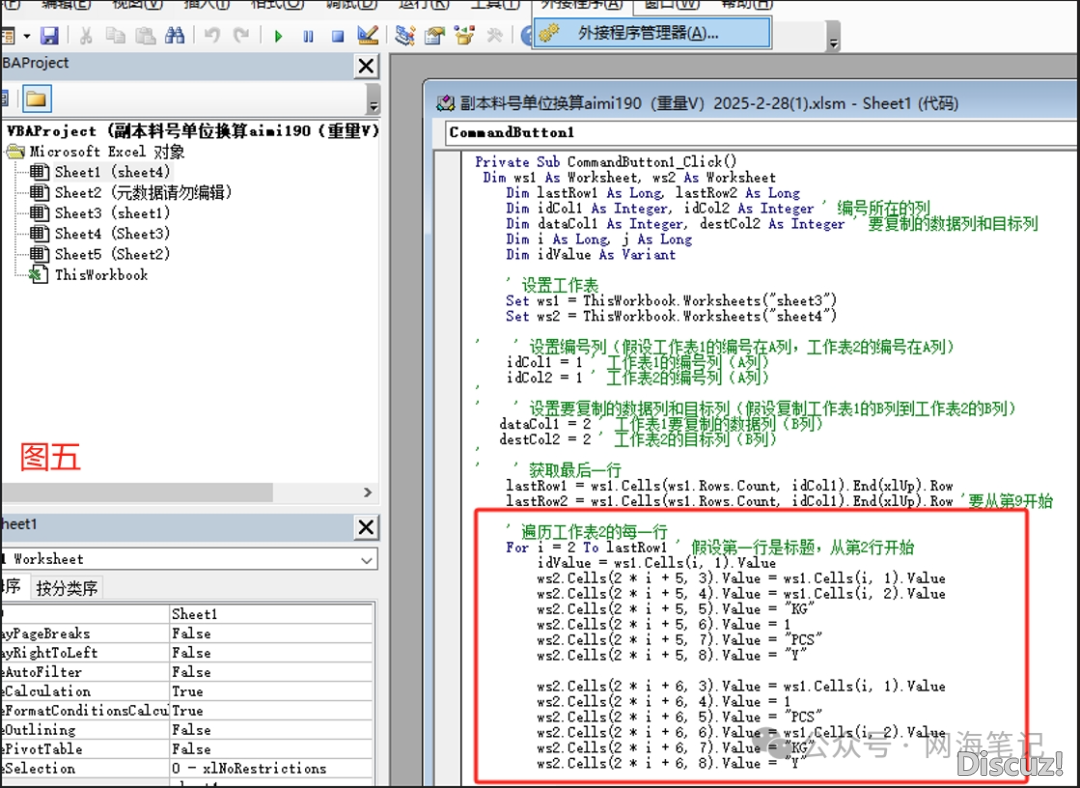
Task: Toggle Folders icon in project panel
Action: pyautogui.click(x=37, y=99)
